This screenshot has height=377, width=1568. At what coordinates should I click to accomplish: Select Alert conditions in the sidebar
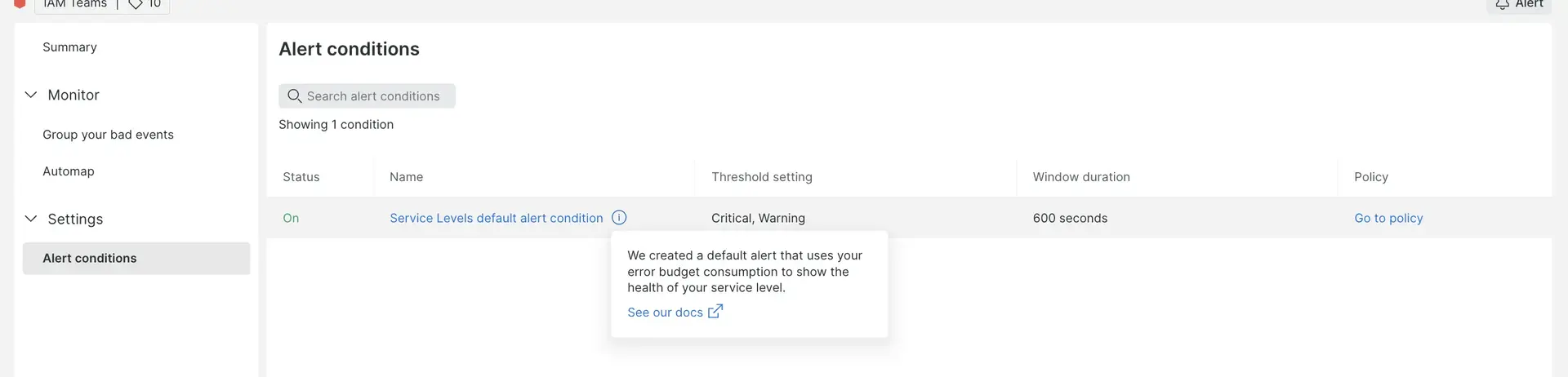point(90,259)
